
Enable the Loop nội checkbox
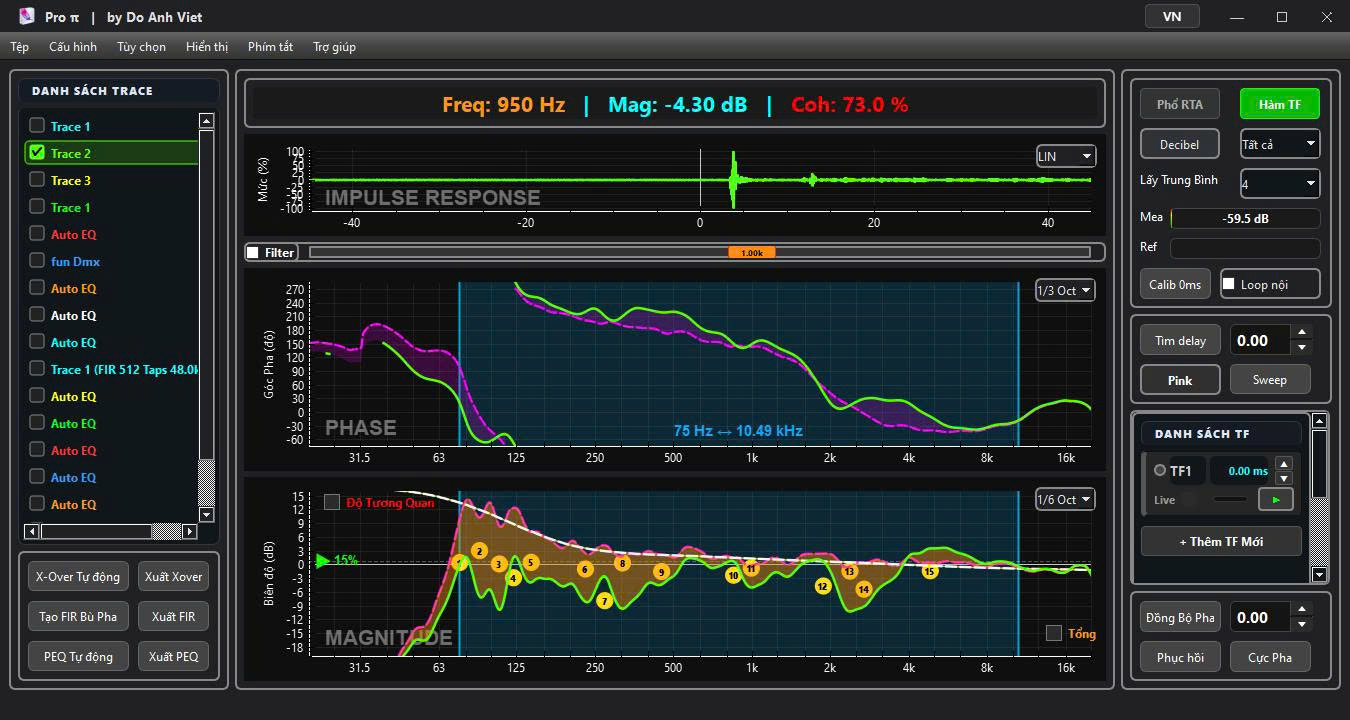pos(1229,284)
